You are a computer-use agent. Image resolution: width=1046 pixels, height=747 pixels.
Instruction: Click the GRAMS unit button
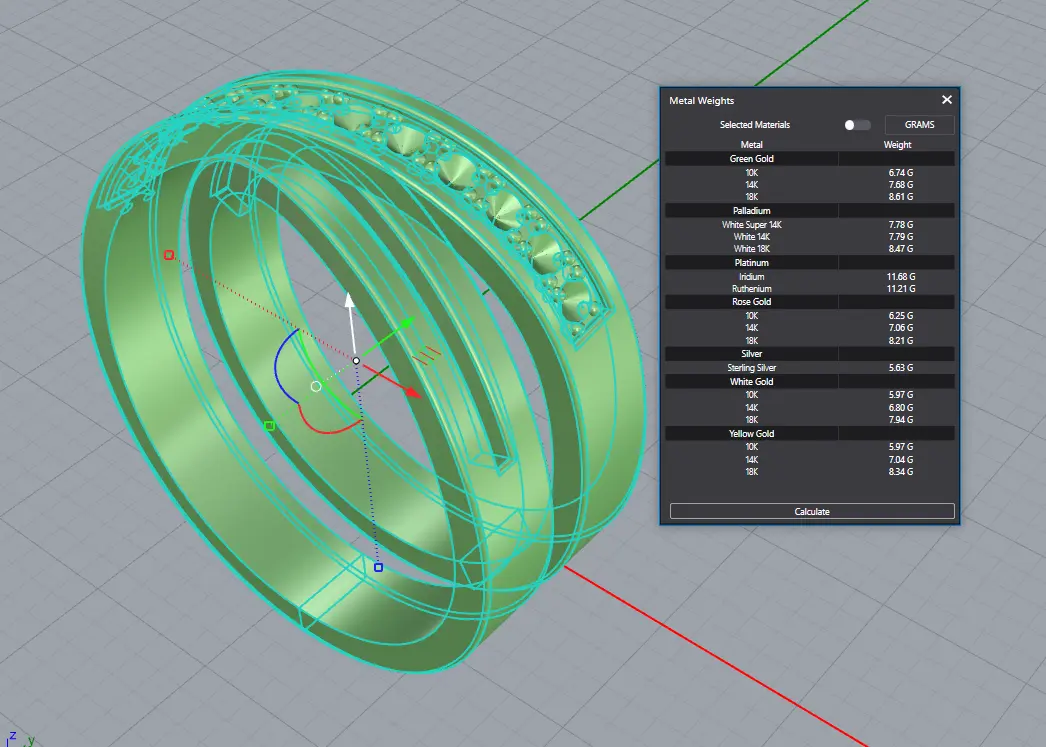point(919,125)
